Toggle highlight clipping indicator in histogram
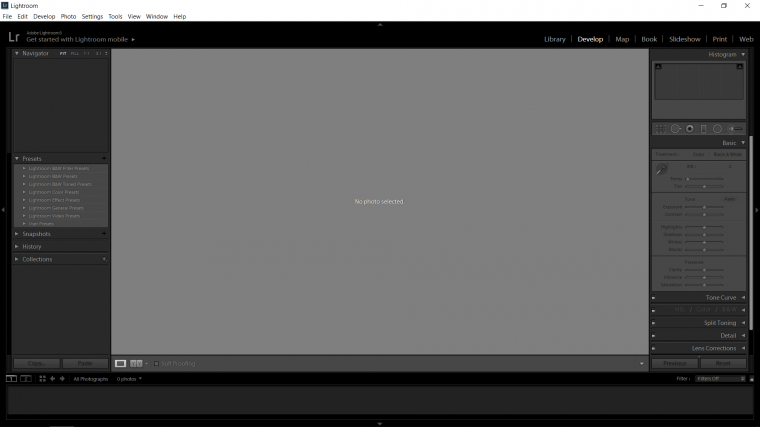Image resolution: width=760 pixels, height=427 pixels. pos(740,66)
